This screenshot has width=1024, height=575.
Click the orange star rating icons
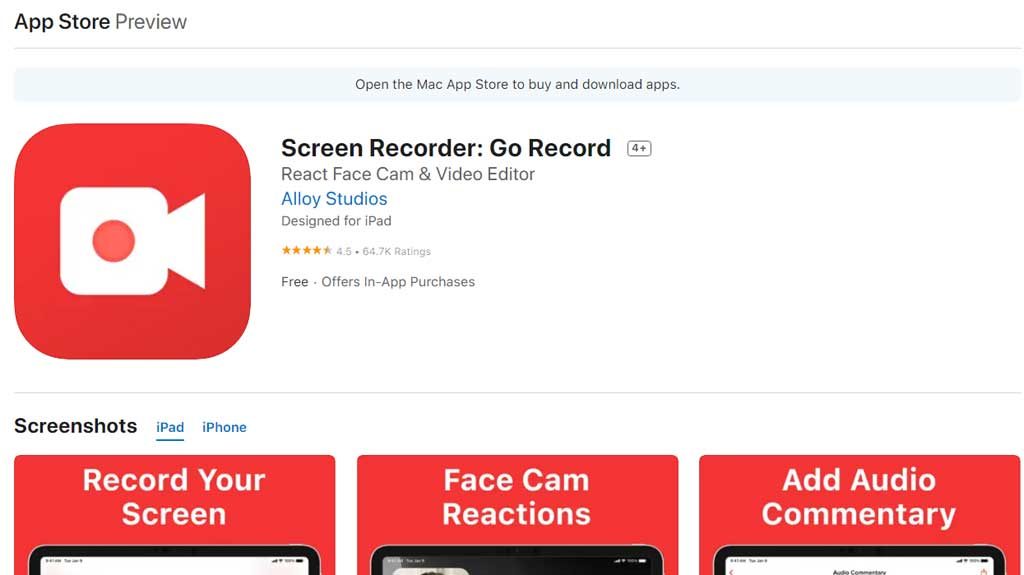(306, 251)
